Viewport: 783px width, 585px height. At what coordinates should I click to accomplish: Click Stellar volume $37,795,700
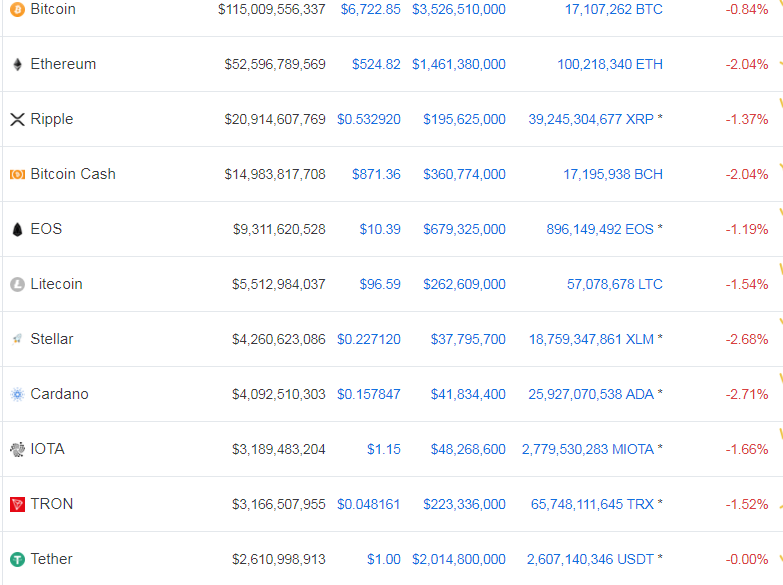[468, 339]
